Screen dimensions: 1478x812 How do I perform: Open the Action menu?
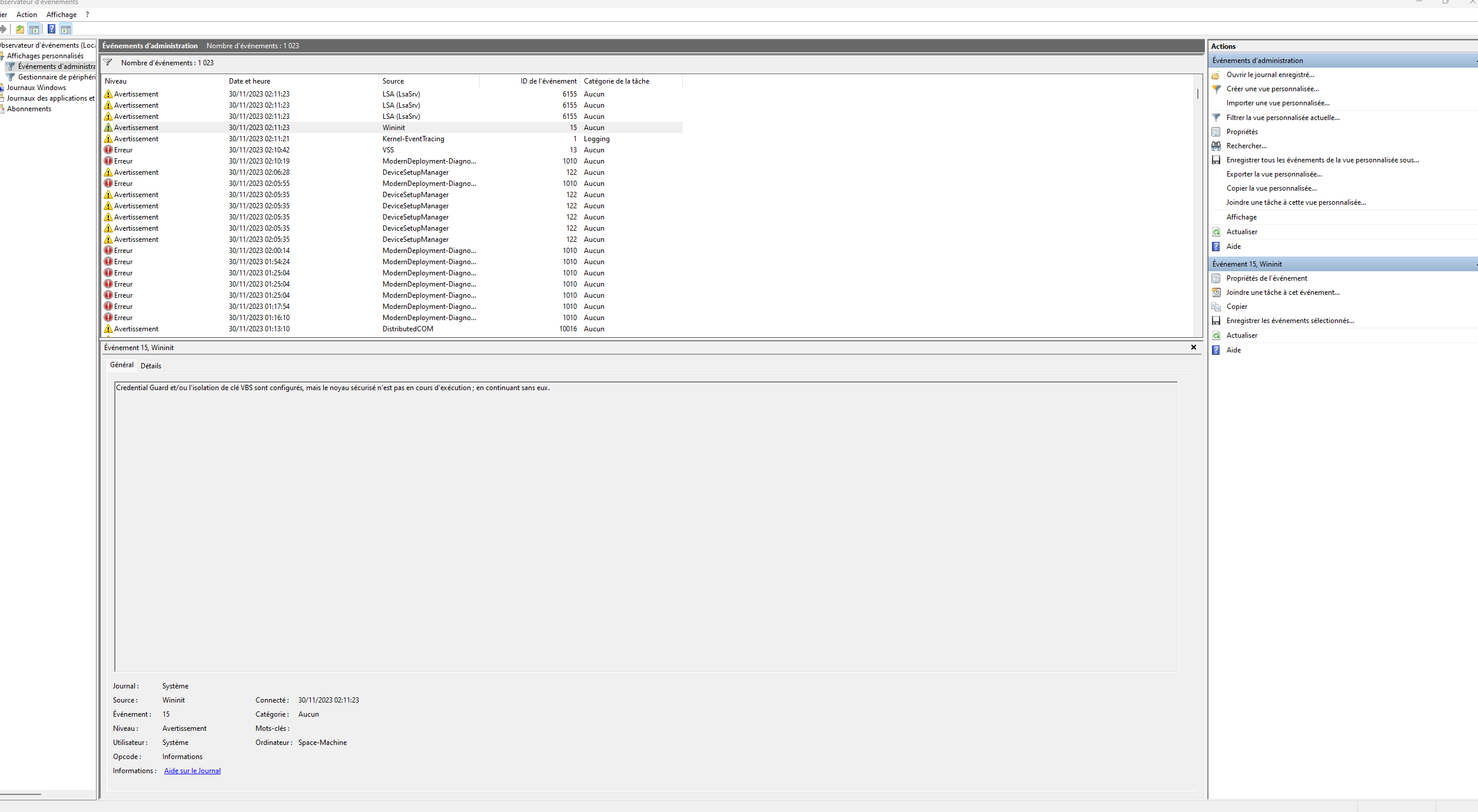pos(26,15)
